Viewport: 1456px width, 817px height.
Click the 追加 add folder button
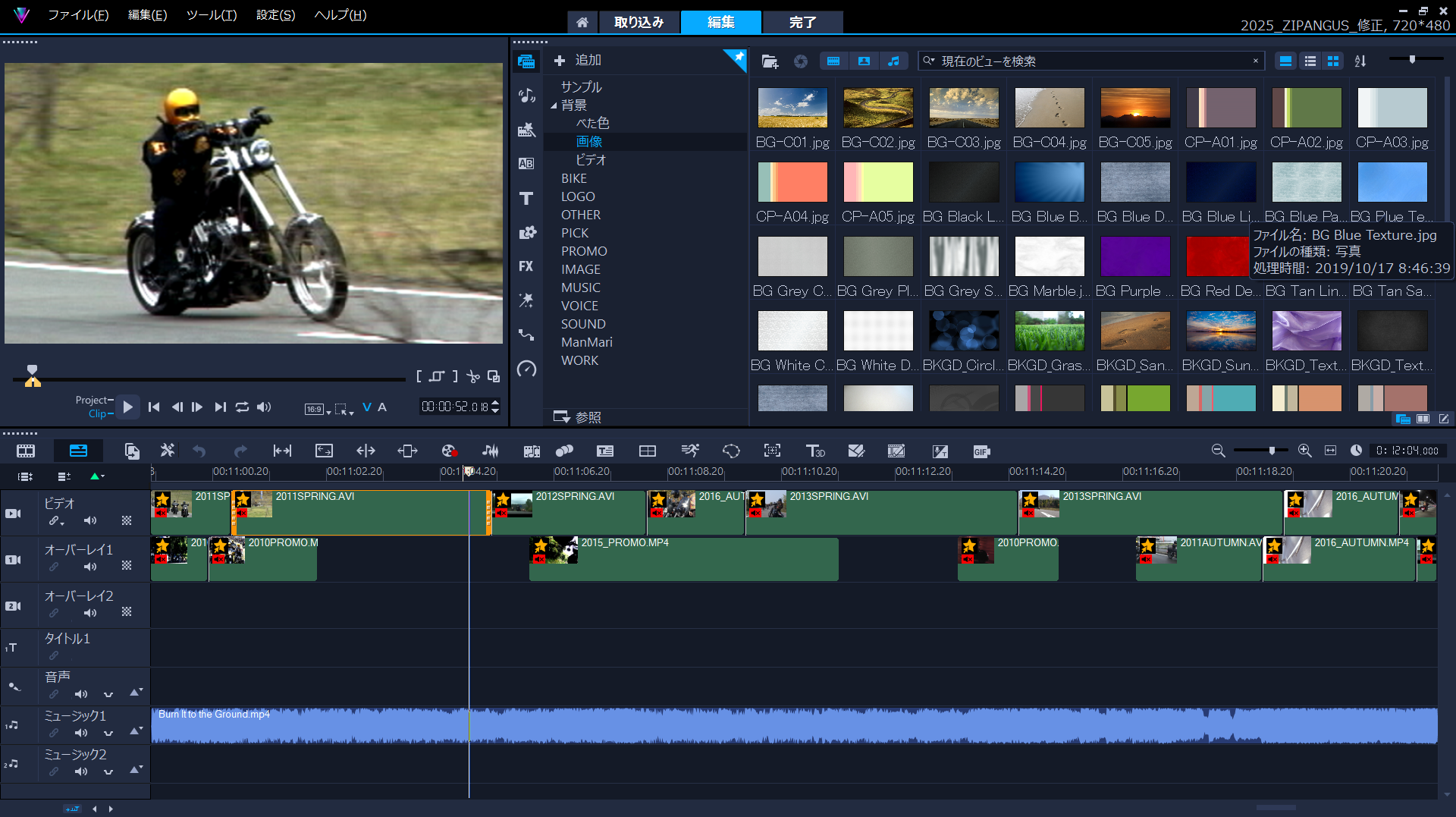point(577,60)
